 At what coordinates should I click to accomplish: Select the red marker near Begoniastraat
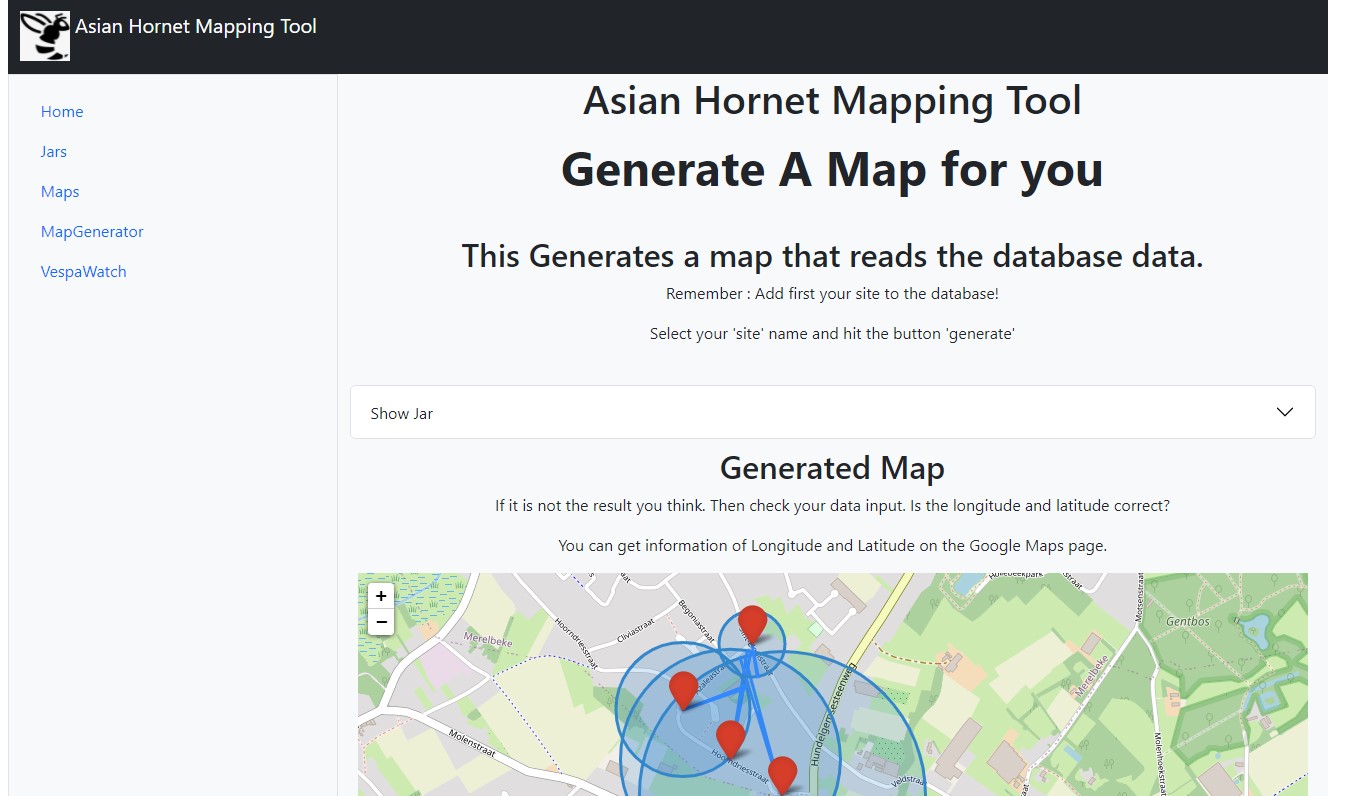click(752, 624)
